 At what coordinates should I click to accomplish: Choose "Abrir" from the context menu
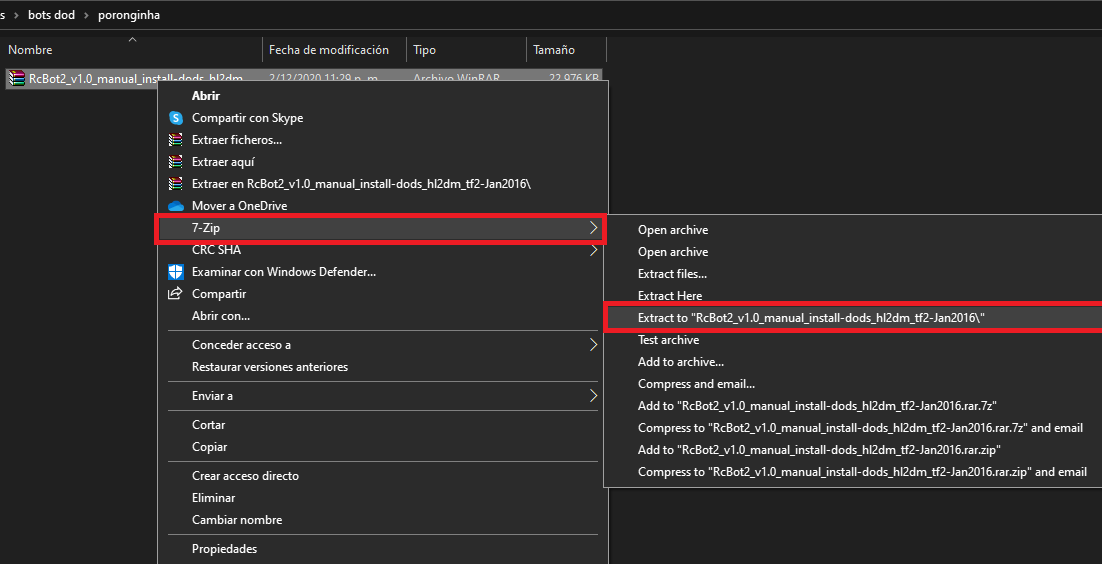click(x=205, y=96)
